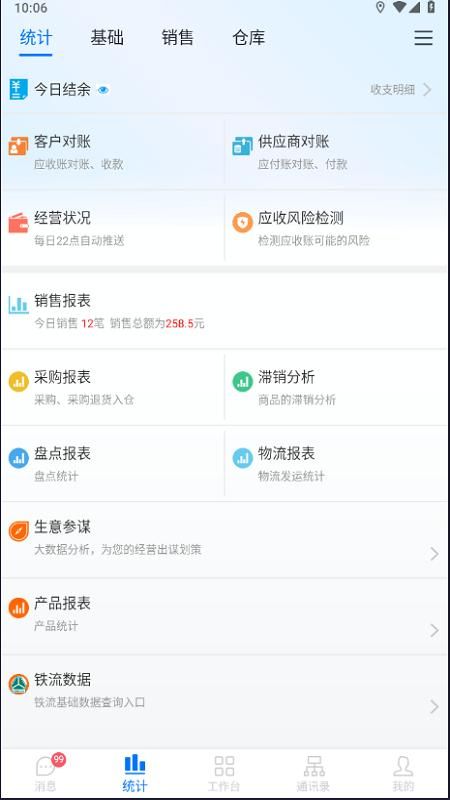Screen dimensions: 450x800
Task: Tap the 铁流数据 logo icon
Action: click(x=18, y=684)
